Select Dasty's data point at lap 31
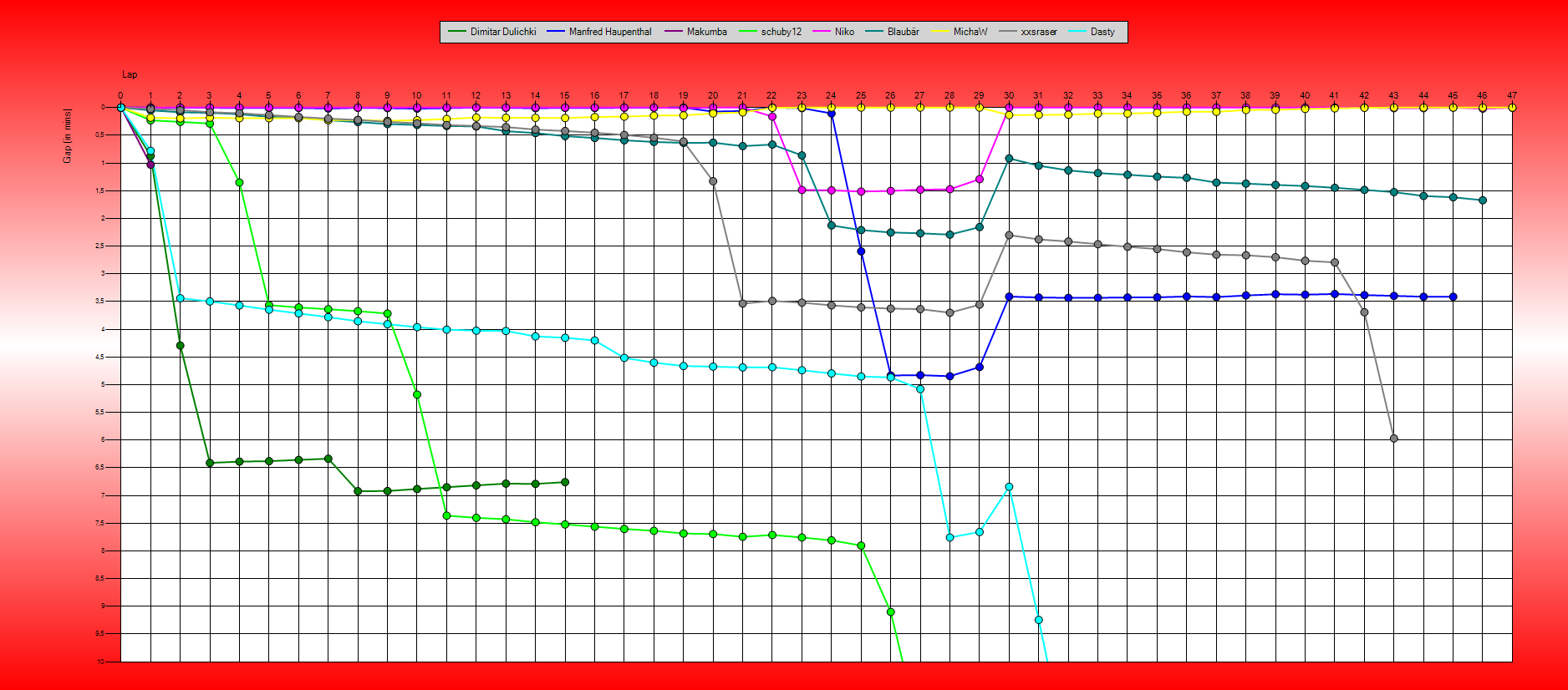The width and height of the screenshot is (1568, 690). pyautogui.click(x=1038, y=620)
